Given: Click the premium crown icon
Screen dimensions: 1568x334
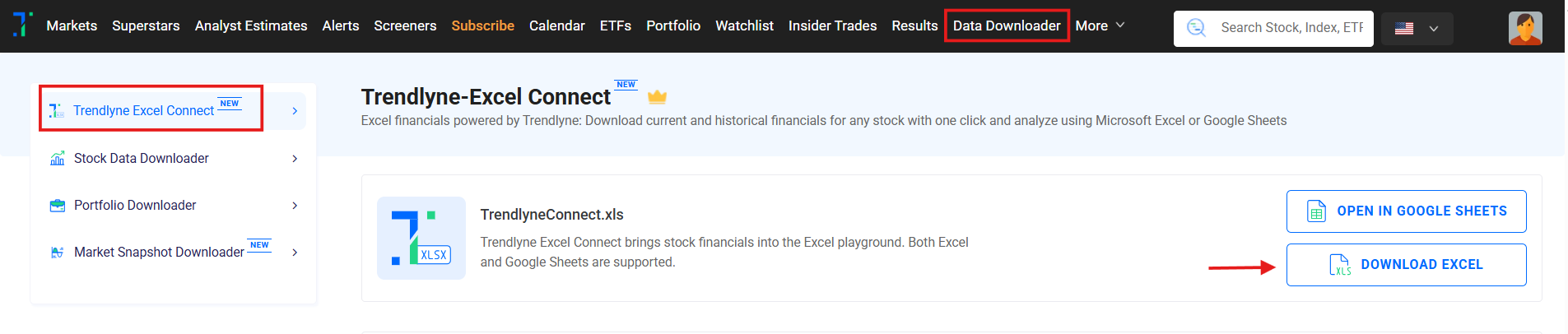Looking at the screenshot, I should [x=657, y=97].
